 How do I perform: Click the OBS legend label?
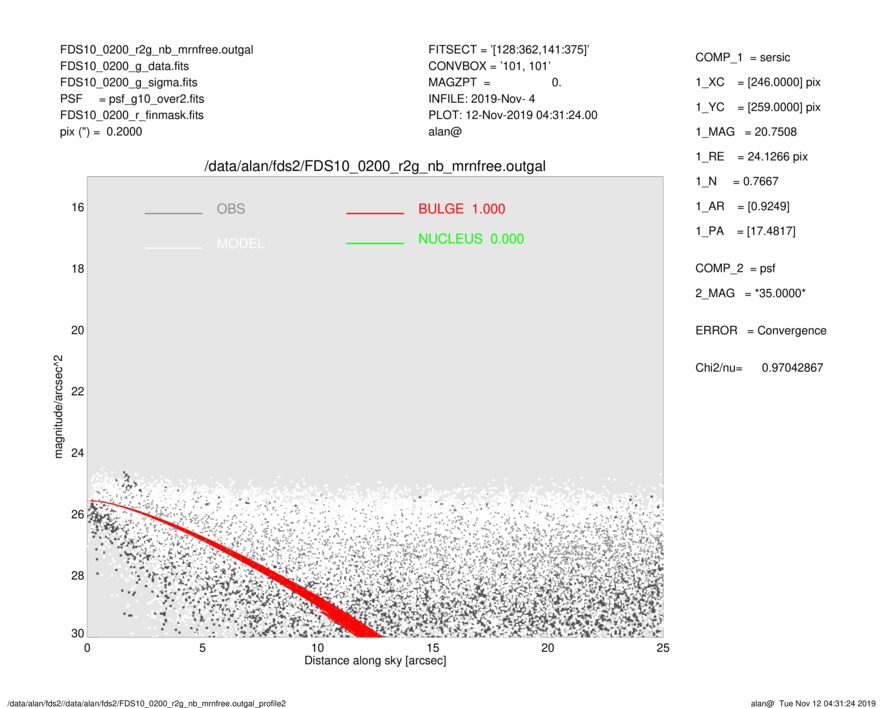[x=231, y=209]
